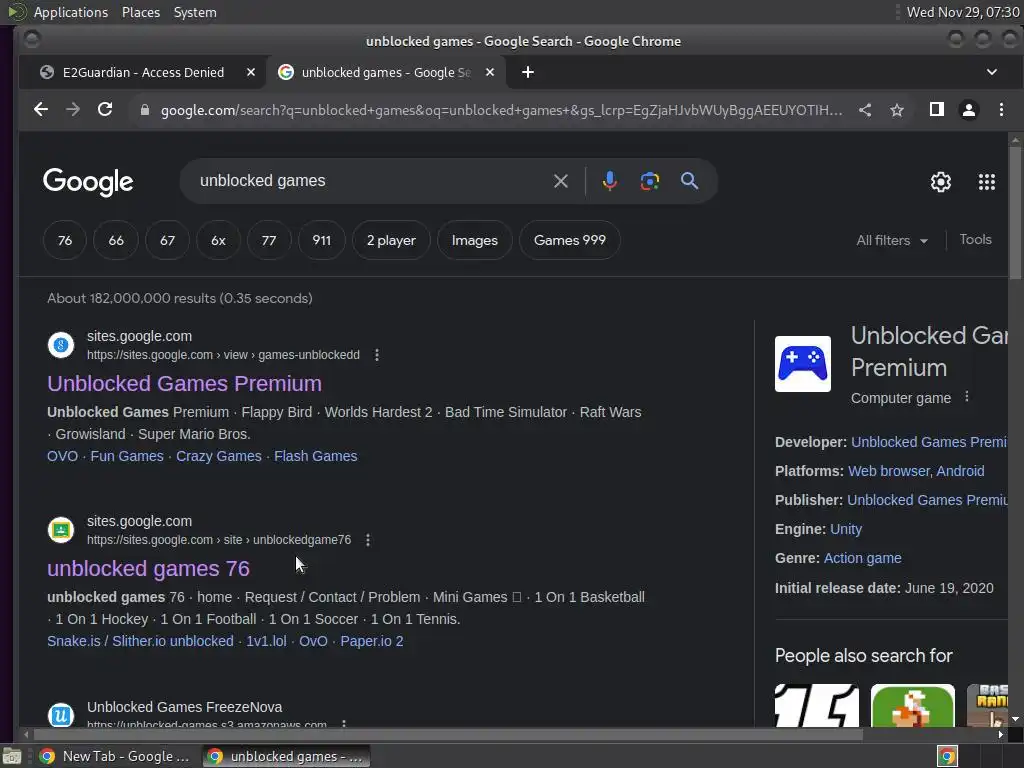
Task: Open more options for Unblocked Games Premium result
Action: click(x=377, y=355)
